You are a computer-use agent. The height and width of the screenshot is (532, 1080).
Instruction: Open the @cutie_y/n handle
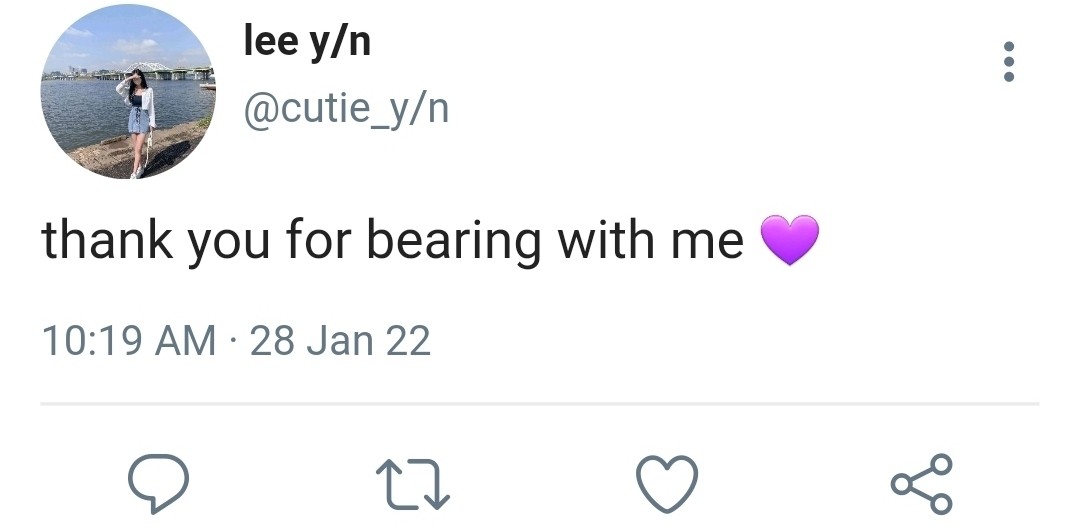point(346,107)
